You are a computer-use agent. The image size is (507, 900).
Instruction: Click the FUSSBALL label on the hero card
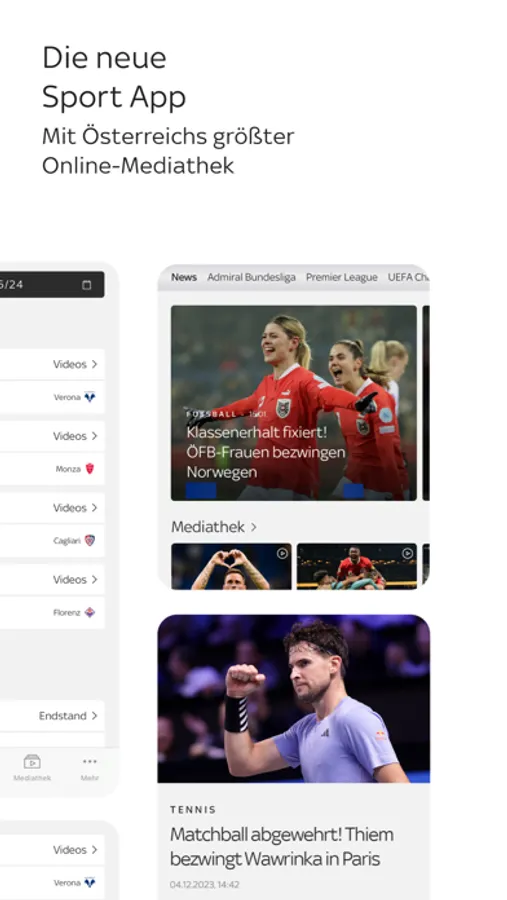click(x=211, y=413)
